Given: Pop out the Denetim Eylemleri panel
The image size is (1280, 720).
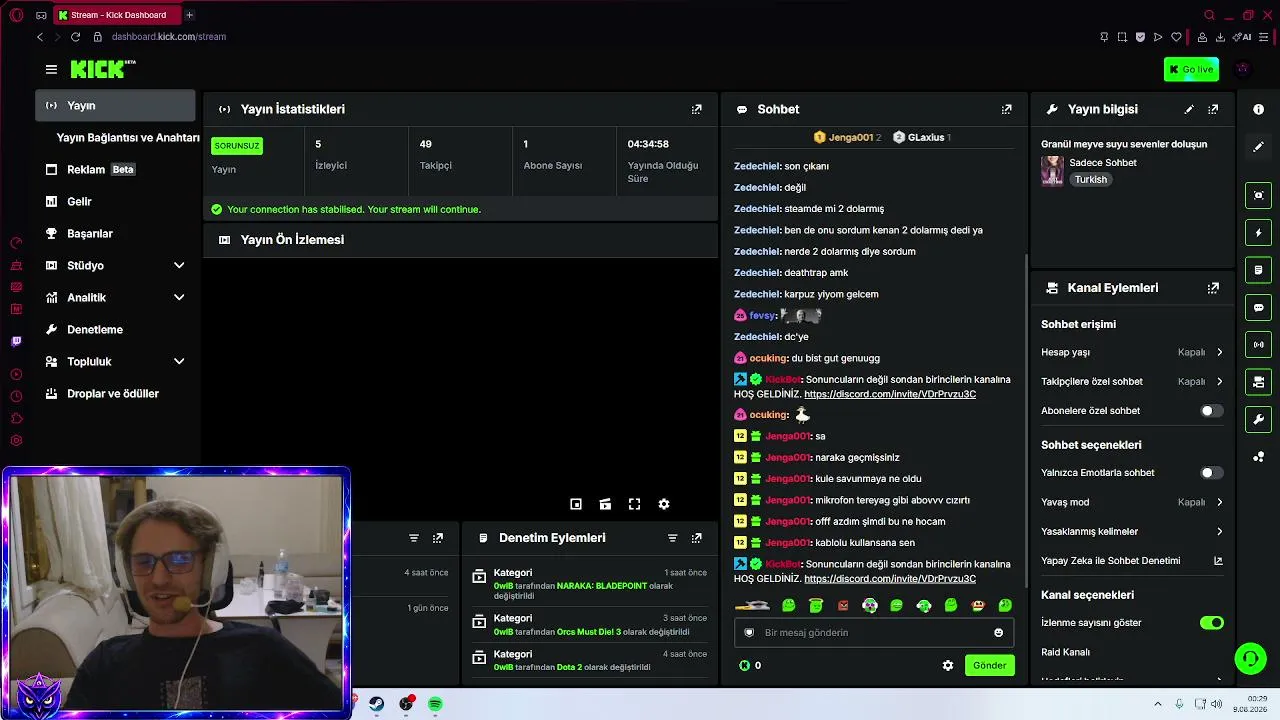Looking at the screenshot, I should pos(697,538).
